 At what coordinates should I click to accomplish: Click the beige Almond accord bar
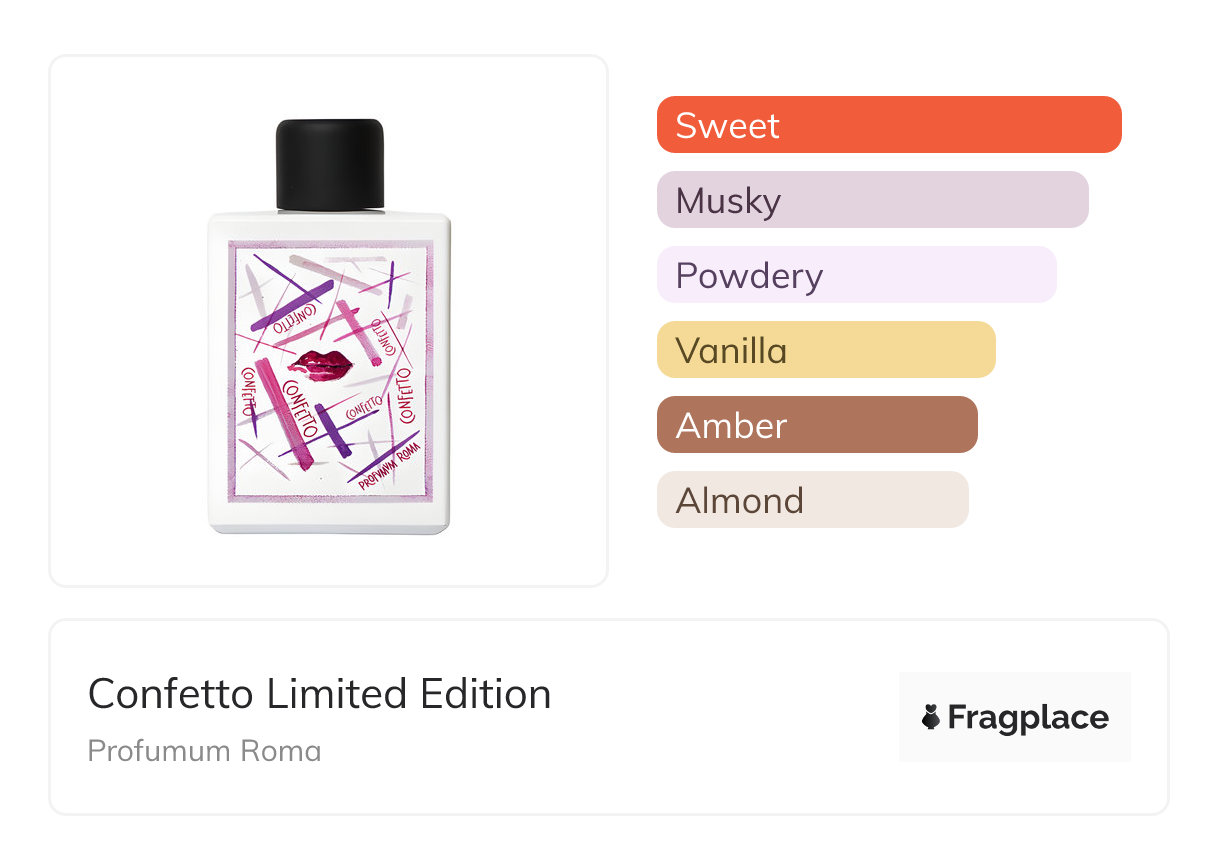812,500
